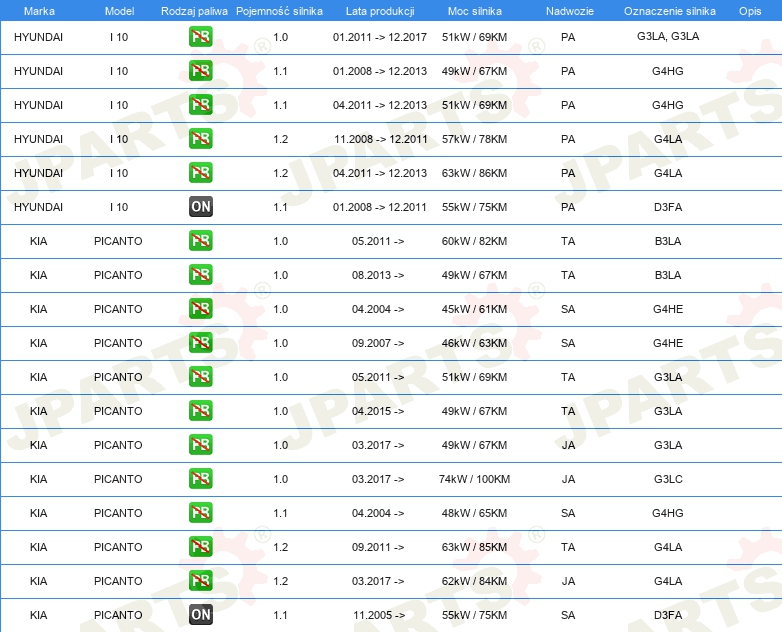Click body code JA in the G3LC row

[x=568, y=479]
